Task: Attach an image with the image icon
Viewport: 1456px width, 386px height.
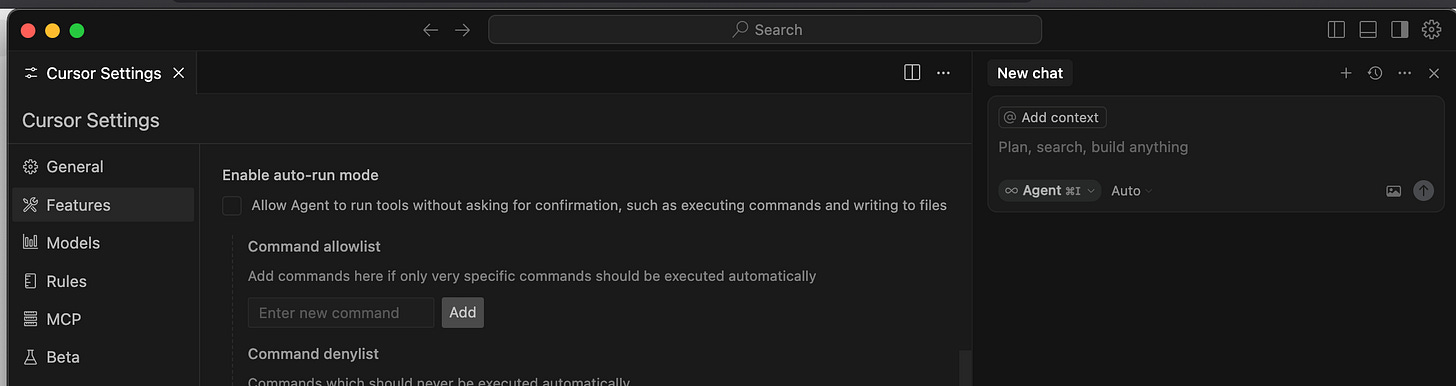Action: pyautogui.click(x=1394, y=191)
